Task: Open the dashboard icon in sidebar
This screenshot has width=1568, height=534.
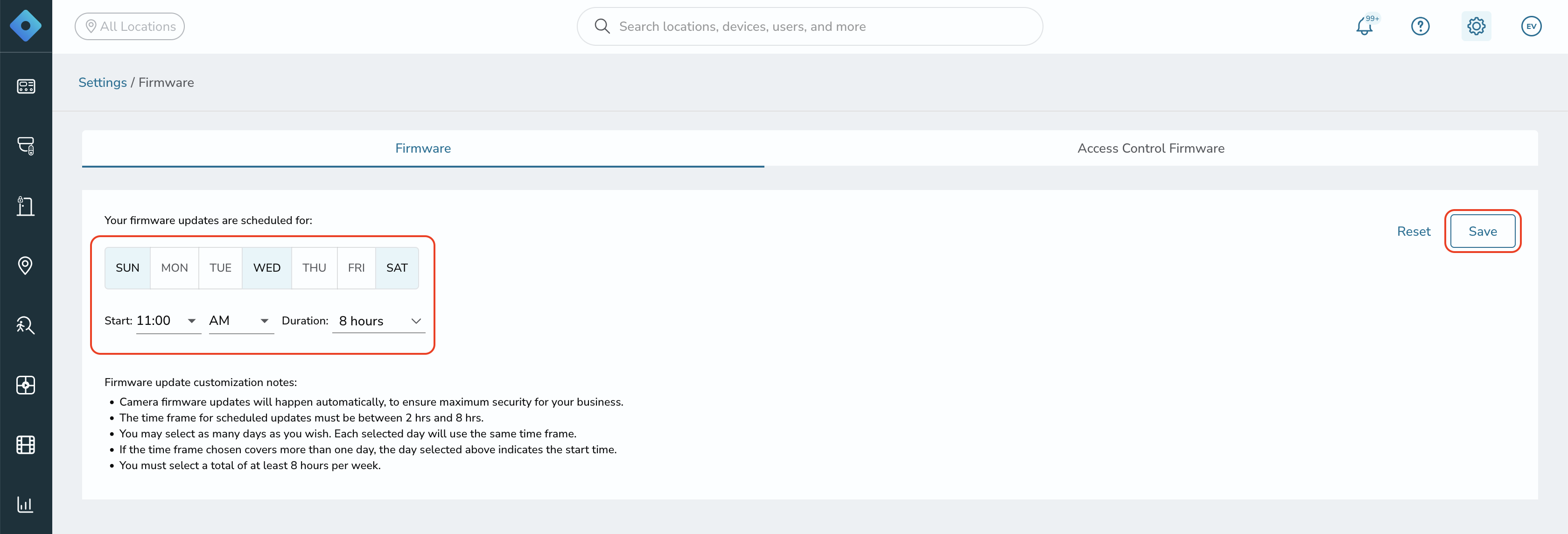Action: pyautogui.click(x=26, y=86)
